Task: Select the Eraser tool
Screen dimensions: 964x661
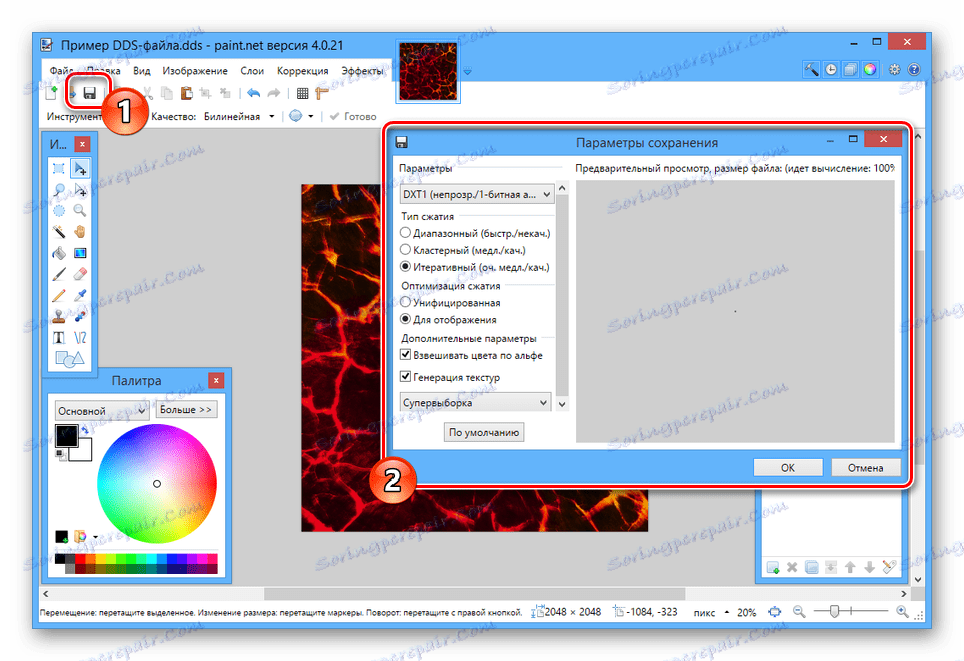Action: [x=79, y=271]
